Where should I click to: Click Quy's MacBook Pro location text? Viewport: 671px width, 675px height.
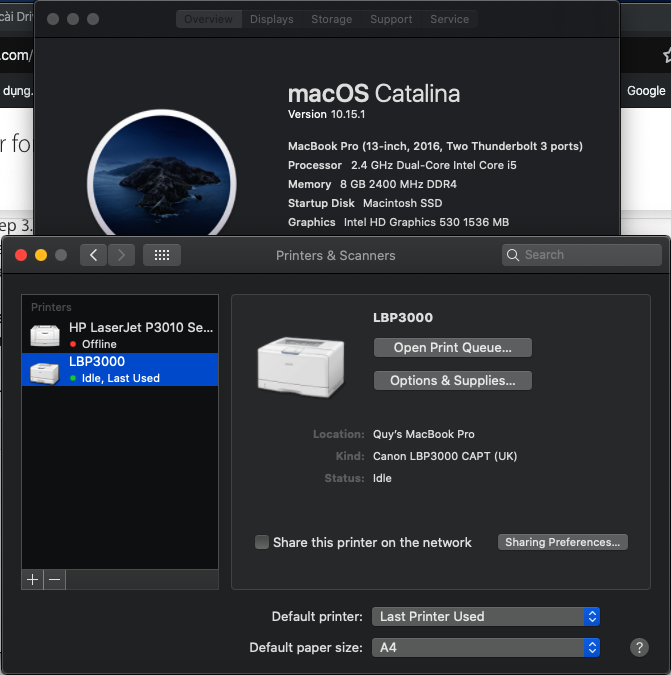coord(424,434)
